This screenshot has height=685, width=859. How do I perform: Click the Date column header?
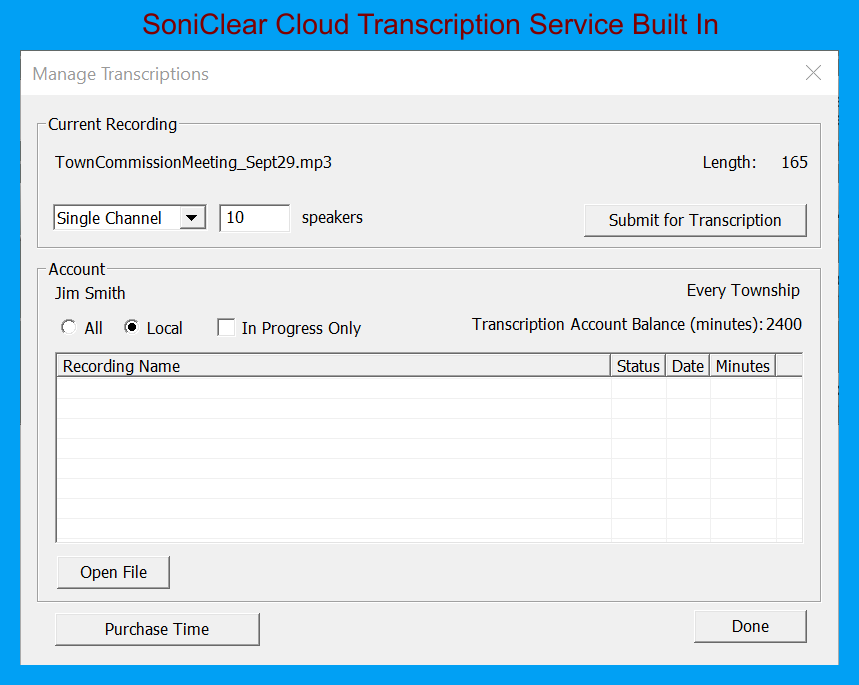[x=687, y=366]
